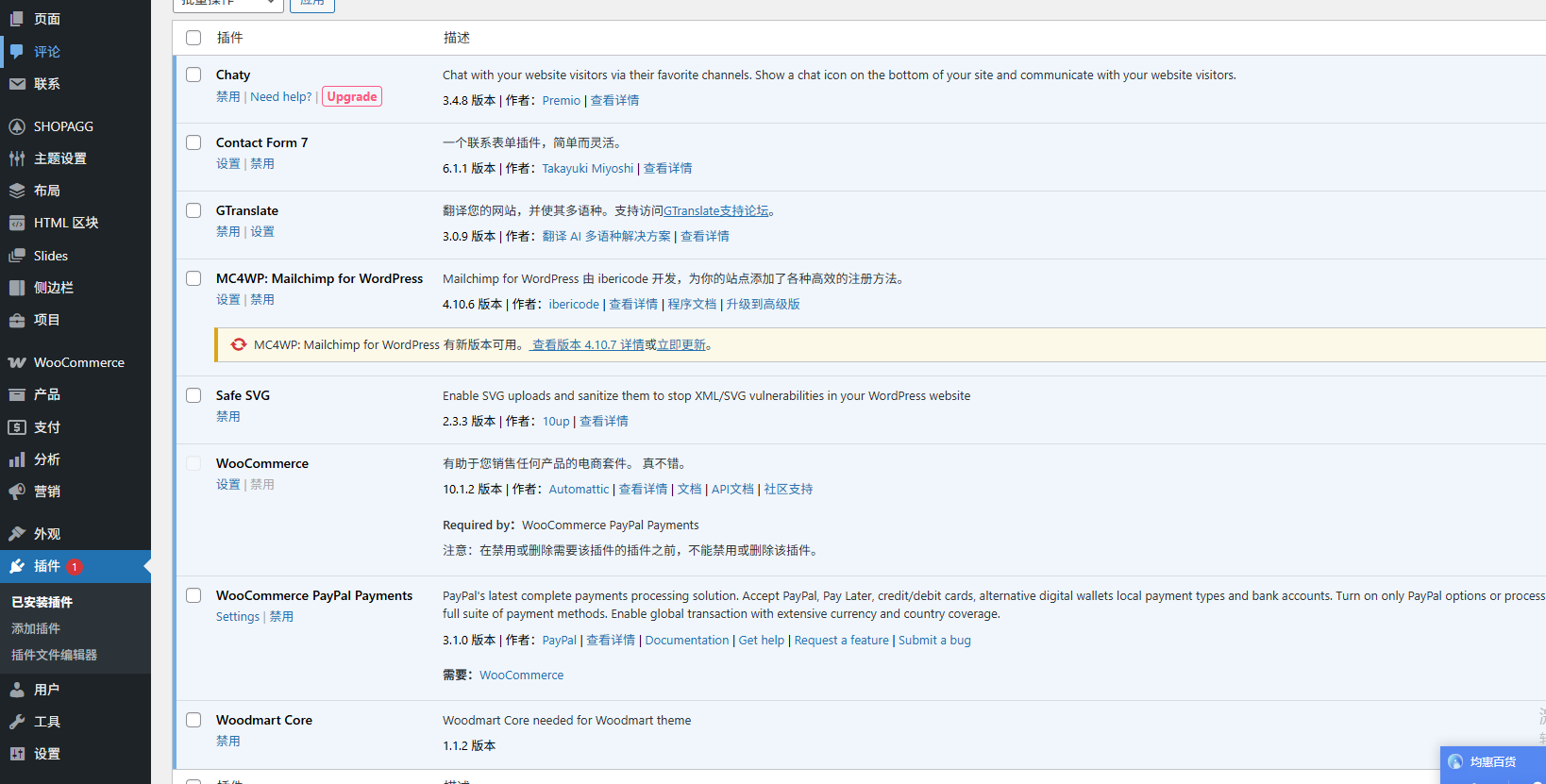
Task: Click the Chaty Upgrade button
Action: click(352, 96)
